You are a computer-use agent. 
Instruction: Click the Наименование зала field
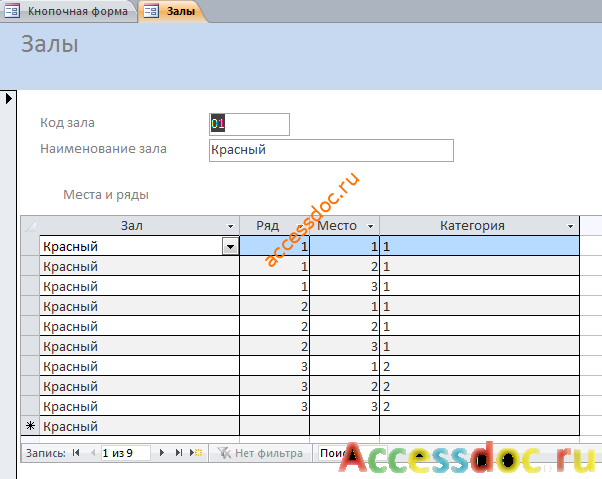point(331,150)
